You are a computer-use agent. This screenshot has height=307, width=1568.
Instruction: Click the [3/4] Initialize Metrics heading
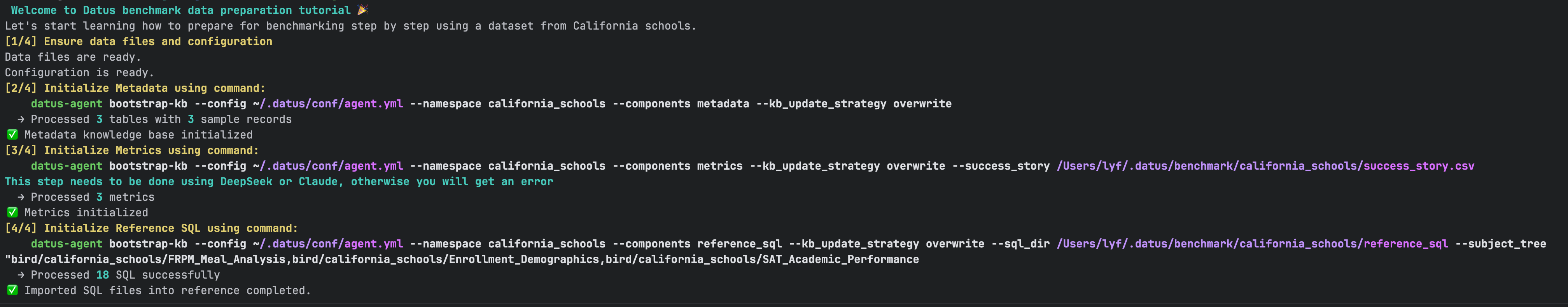pyautogui.click(x=131, y=151)
